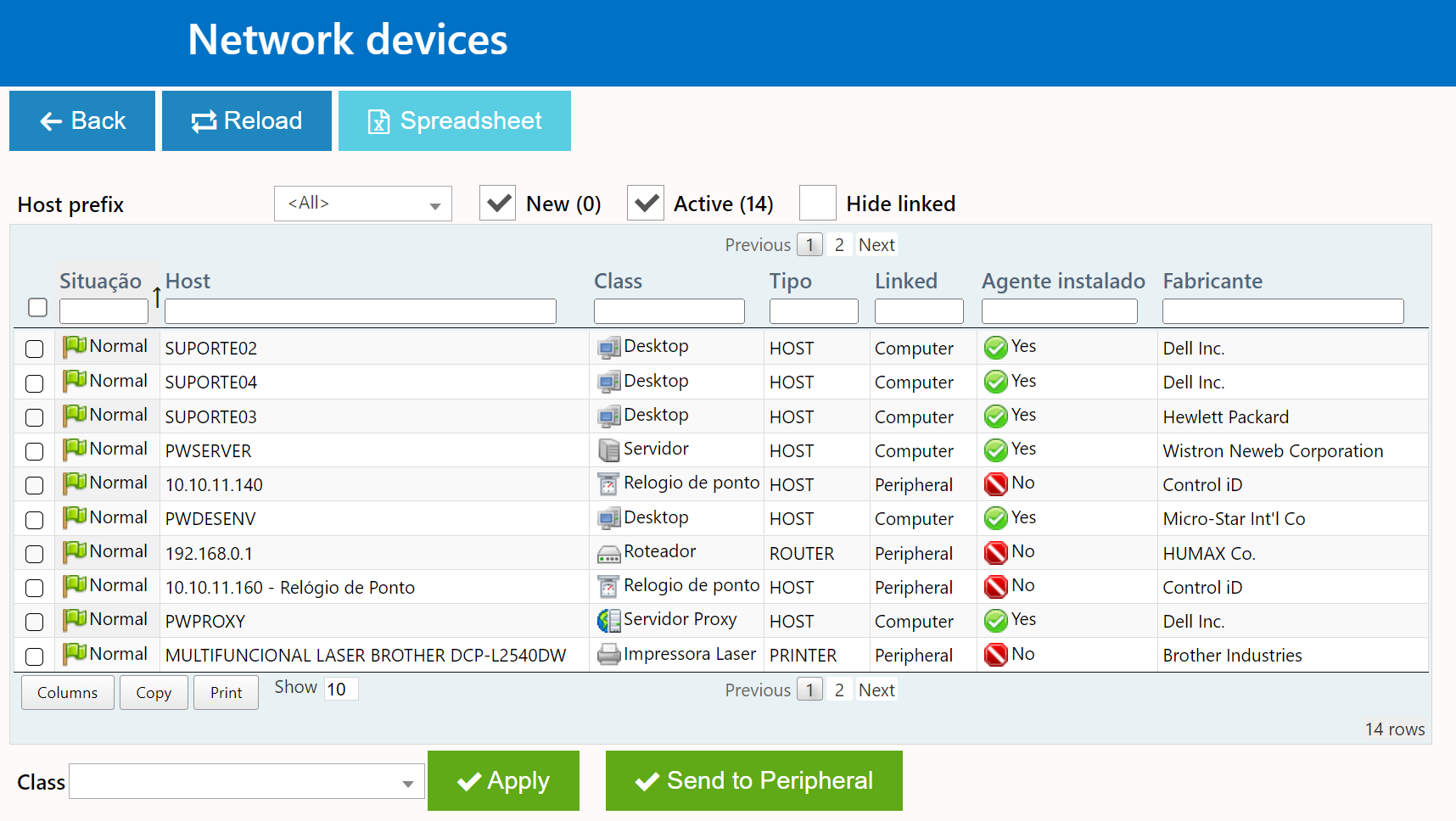Click Next in the bottom pagination
Screen dimensions: 1456x821
(876, 690)
